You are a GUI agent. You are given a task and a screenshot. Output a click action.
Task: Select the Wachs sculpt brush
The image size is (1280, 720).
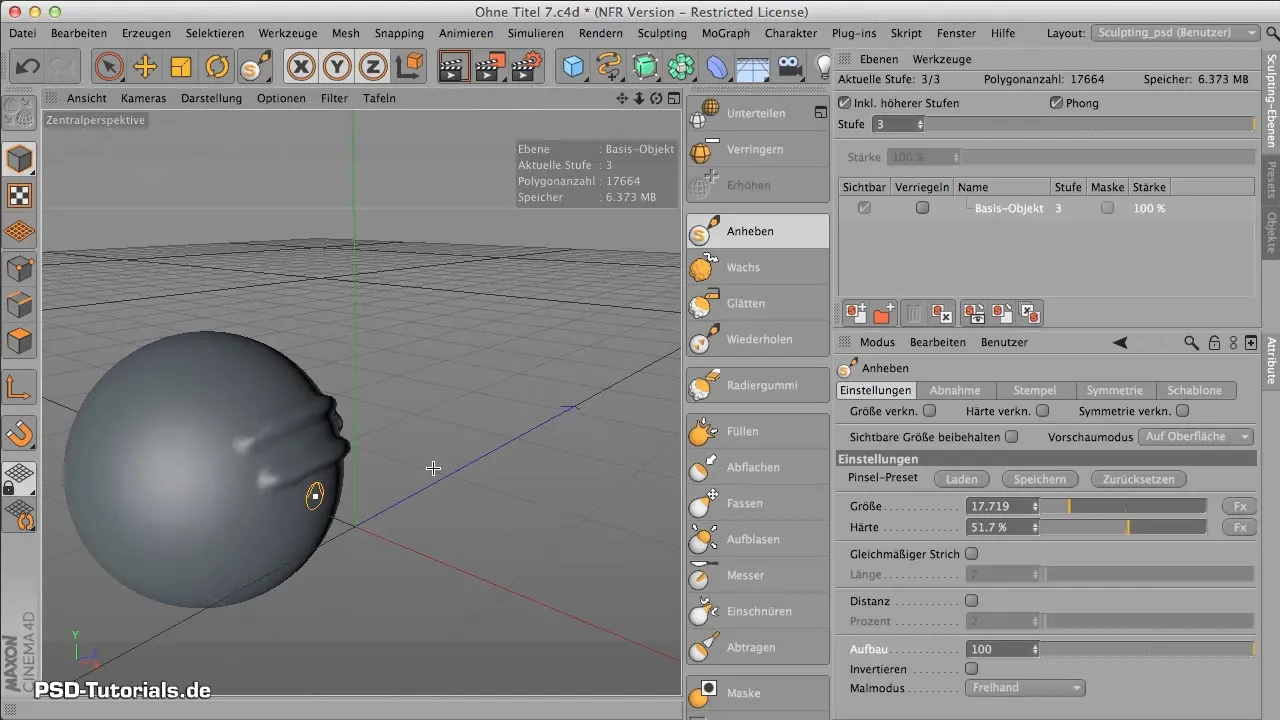[757, 267]
